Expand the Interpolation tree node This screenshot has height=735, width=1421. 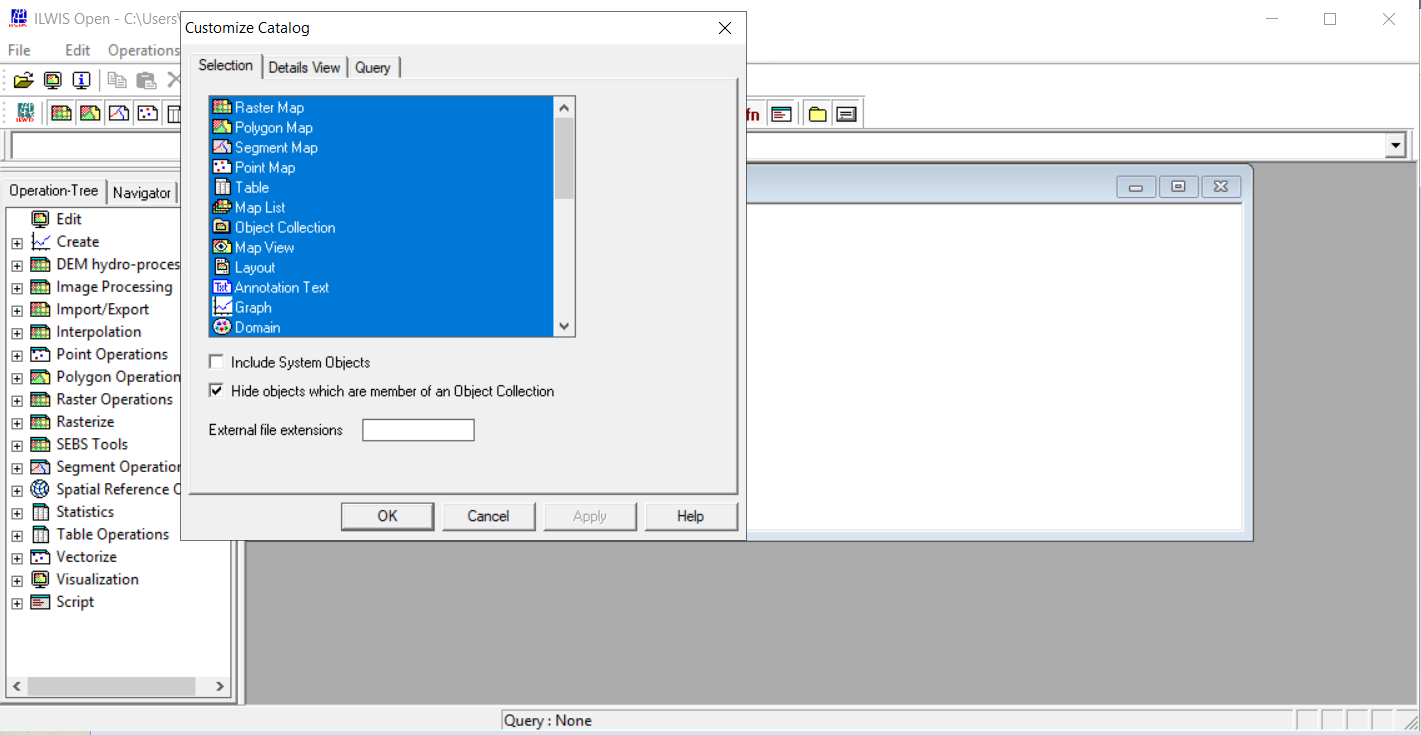(17, 332)
